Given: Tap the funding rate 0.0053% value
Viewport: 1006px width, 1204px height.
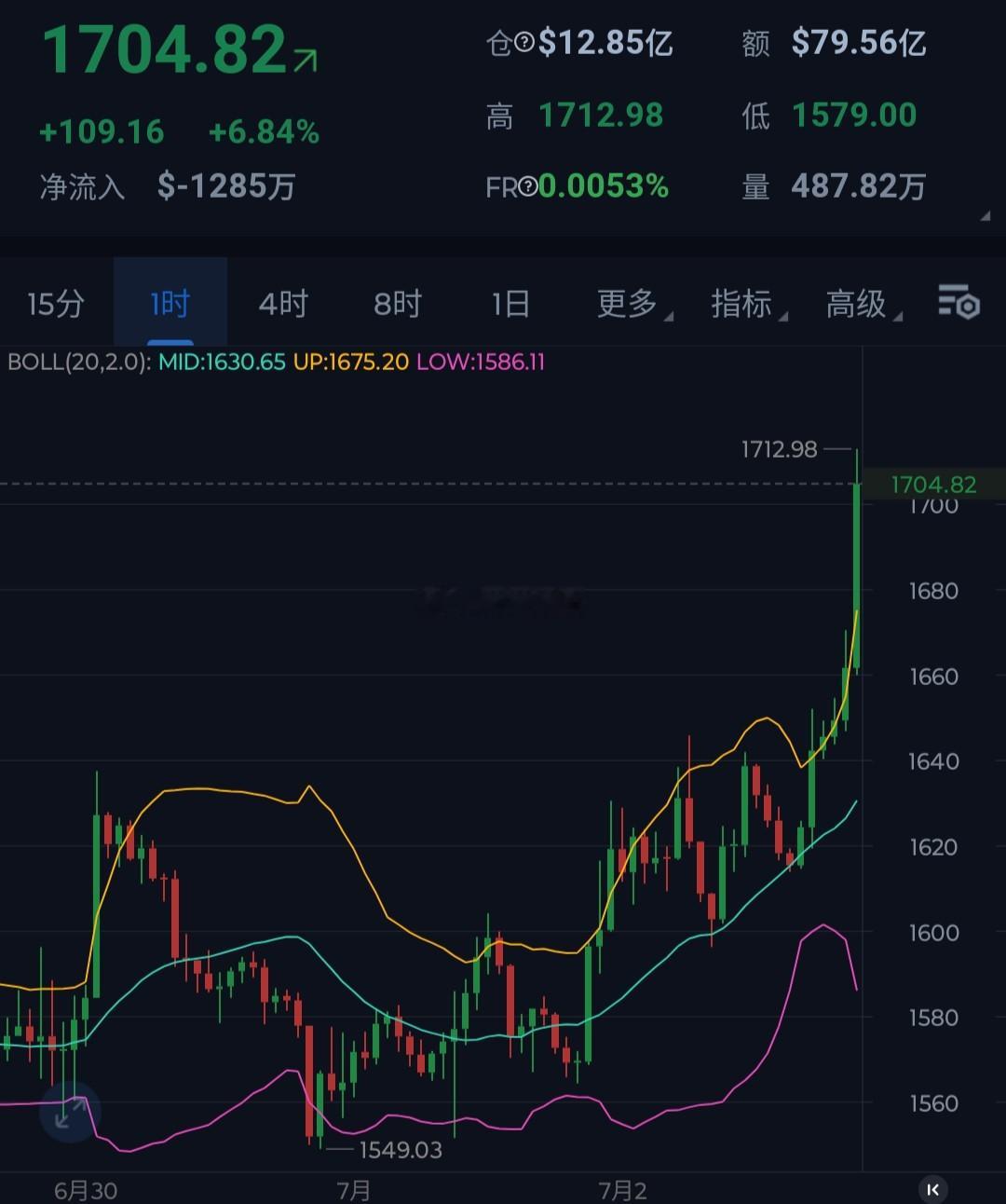Looking at the screenshot, I should (604, 187).
